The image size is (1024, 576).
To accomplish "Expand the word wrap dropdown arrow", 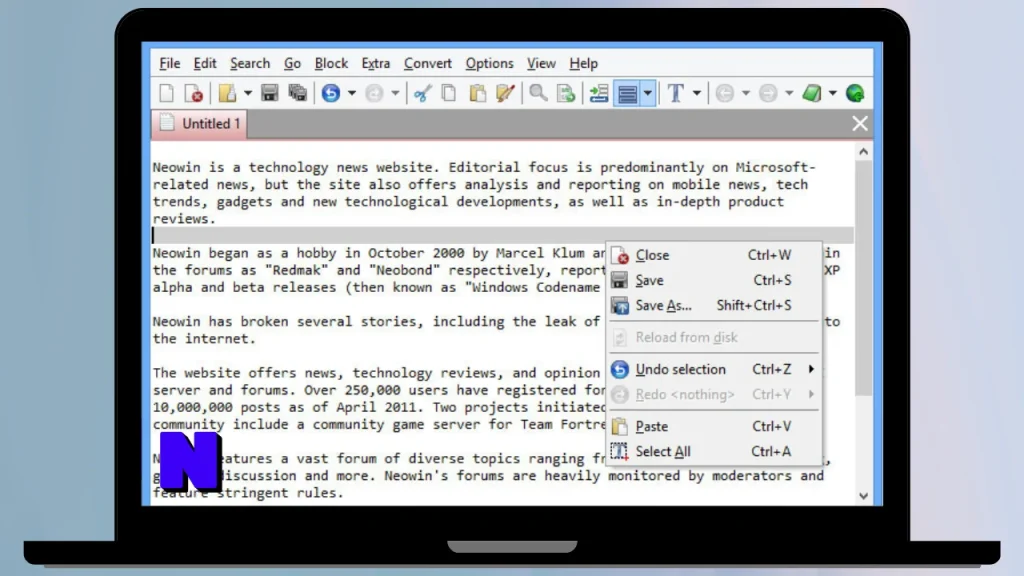I will coord(647,93).
